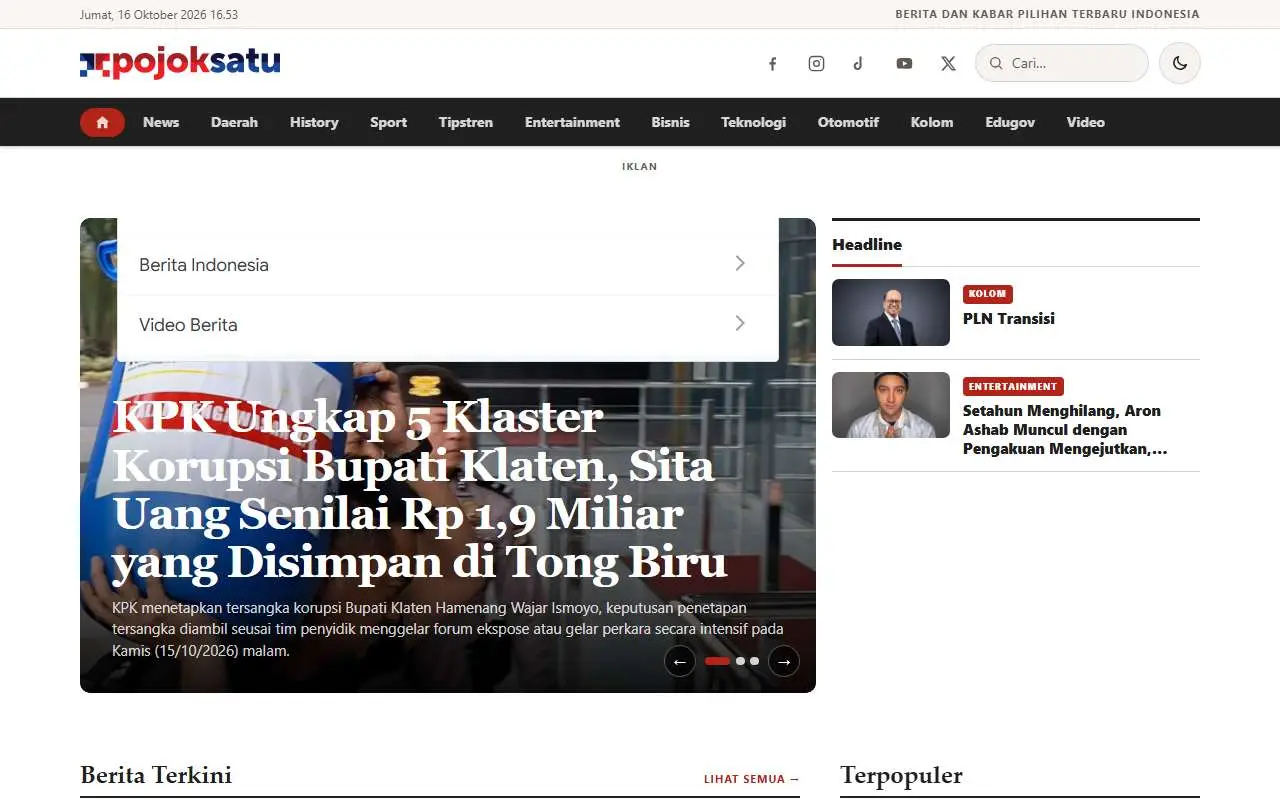
Task: Open the Edugov menu item
Action: (1010, 122)
